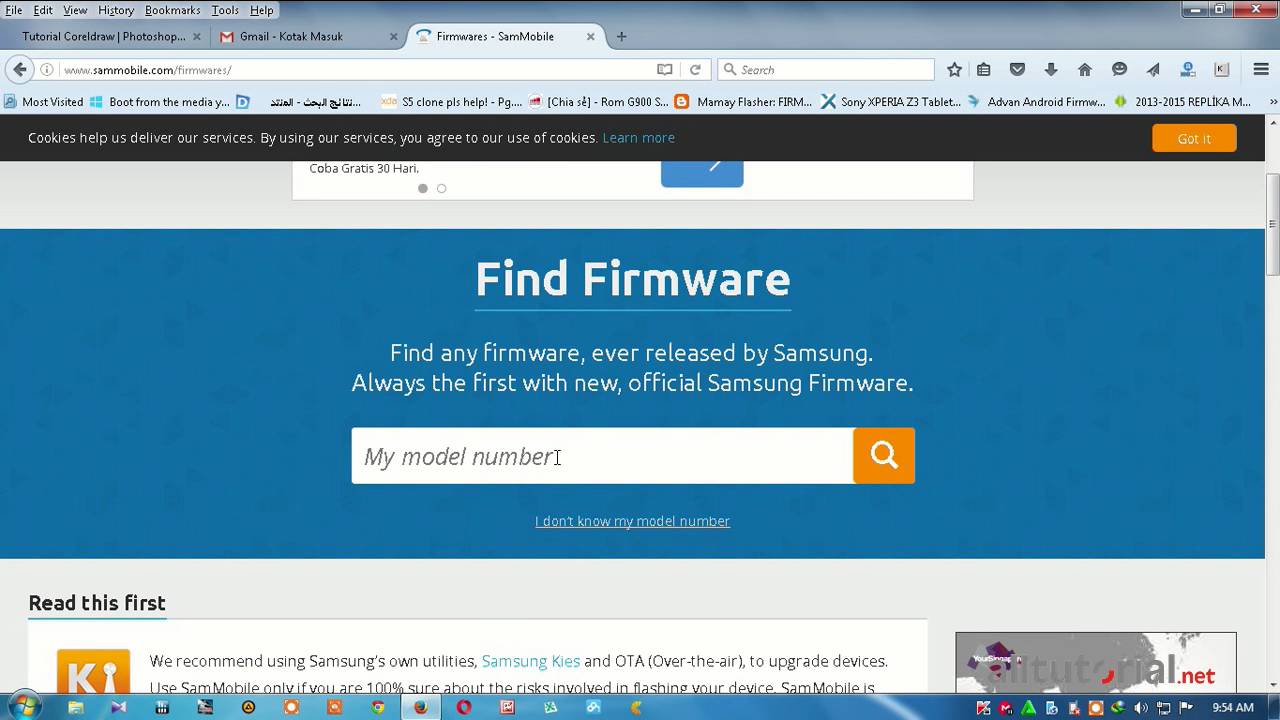The height and width of the screenshot is (720, 1280).
Task: Open the site information icon in the address bar
Action: point(46,70)
